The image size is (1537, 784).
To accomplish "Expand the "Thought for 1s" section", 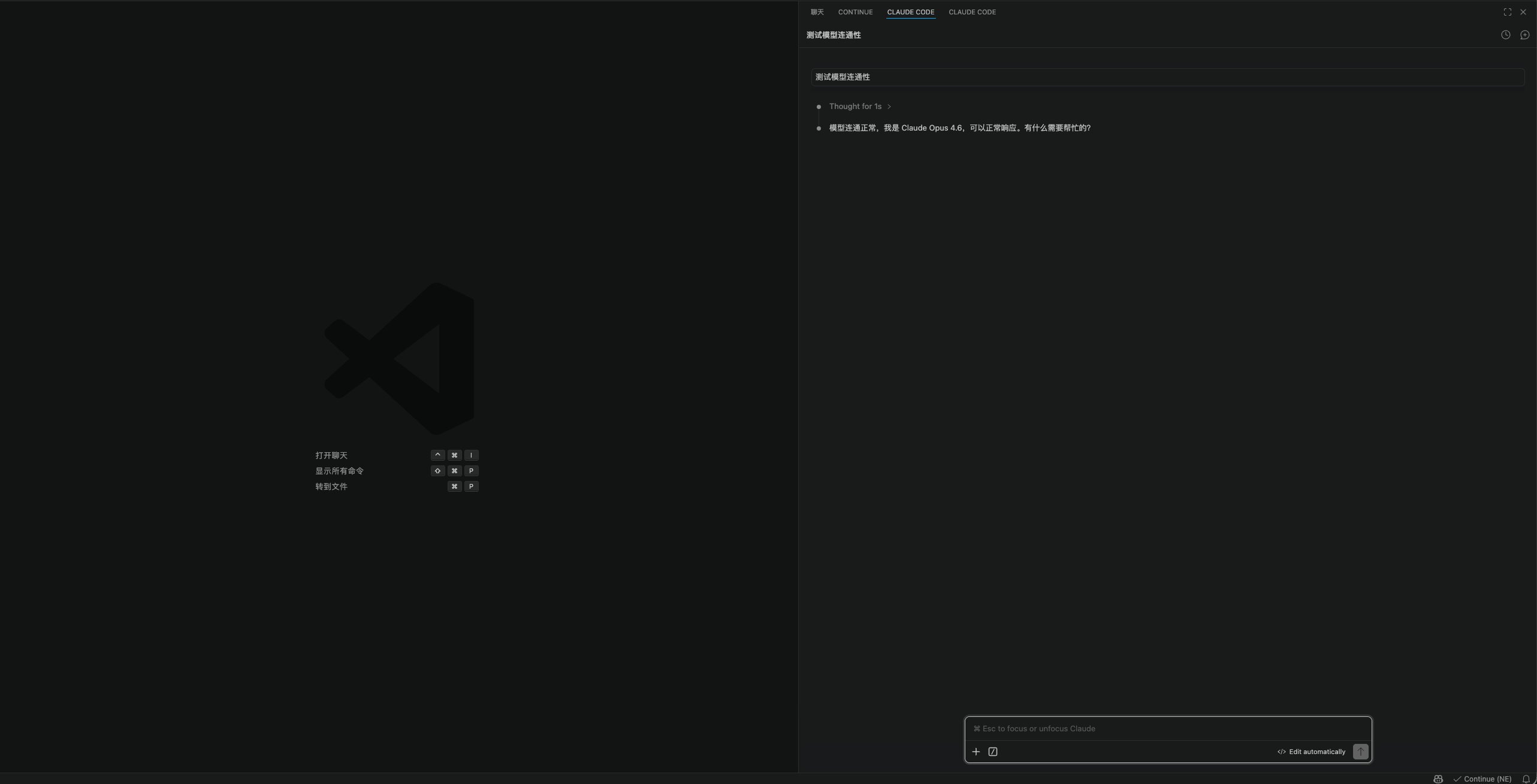I will coord(860,107).
